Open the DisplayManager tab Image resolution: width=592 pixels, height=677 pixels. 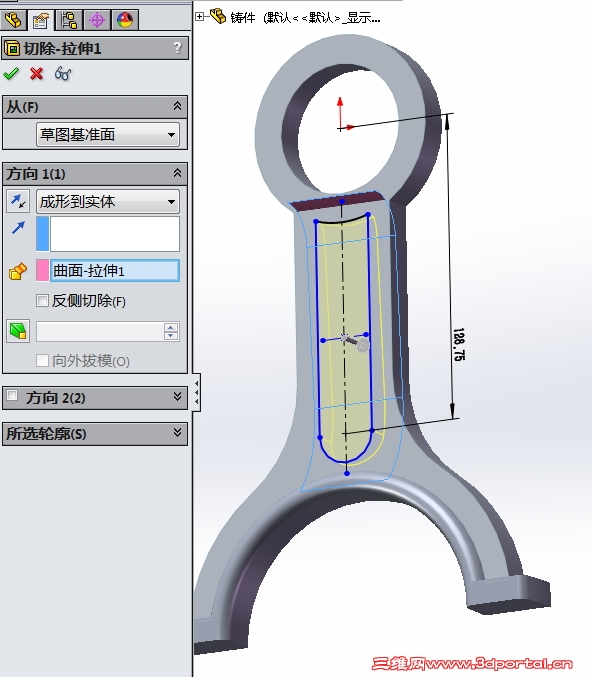(x=125, y=20)
